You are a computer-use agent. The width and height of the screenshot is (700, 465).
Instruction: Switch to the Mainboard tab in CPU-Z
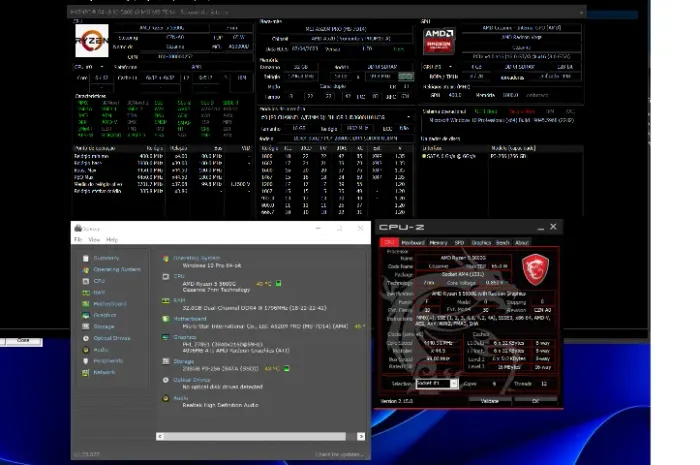(x=413, y=242)
